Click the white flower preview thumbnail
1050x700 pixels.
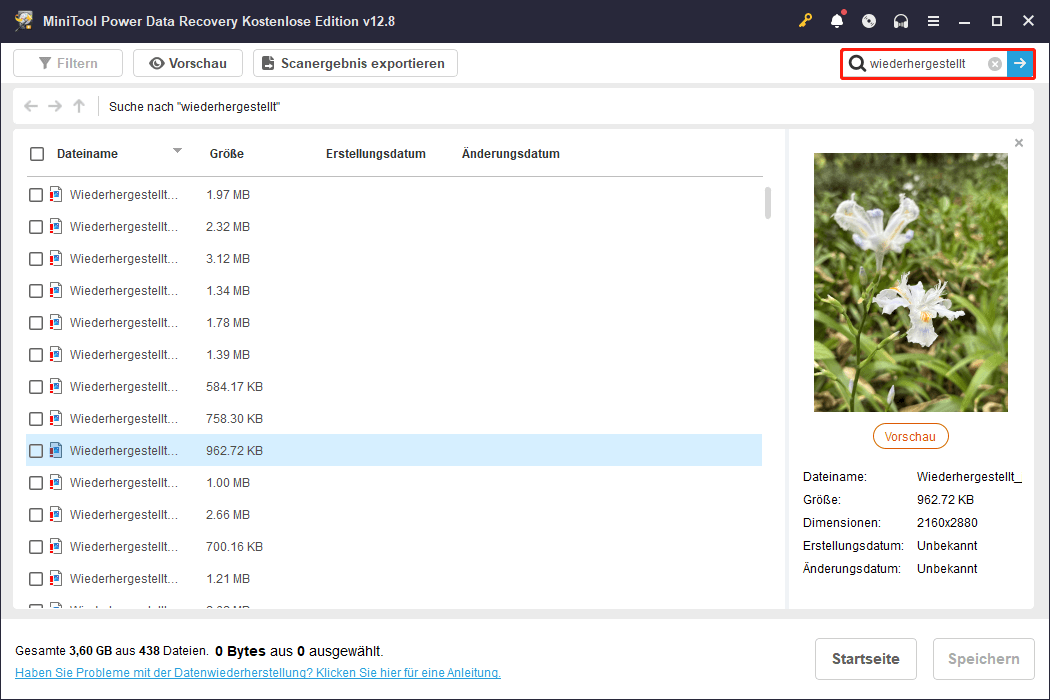(x=910, y=281)
